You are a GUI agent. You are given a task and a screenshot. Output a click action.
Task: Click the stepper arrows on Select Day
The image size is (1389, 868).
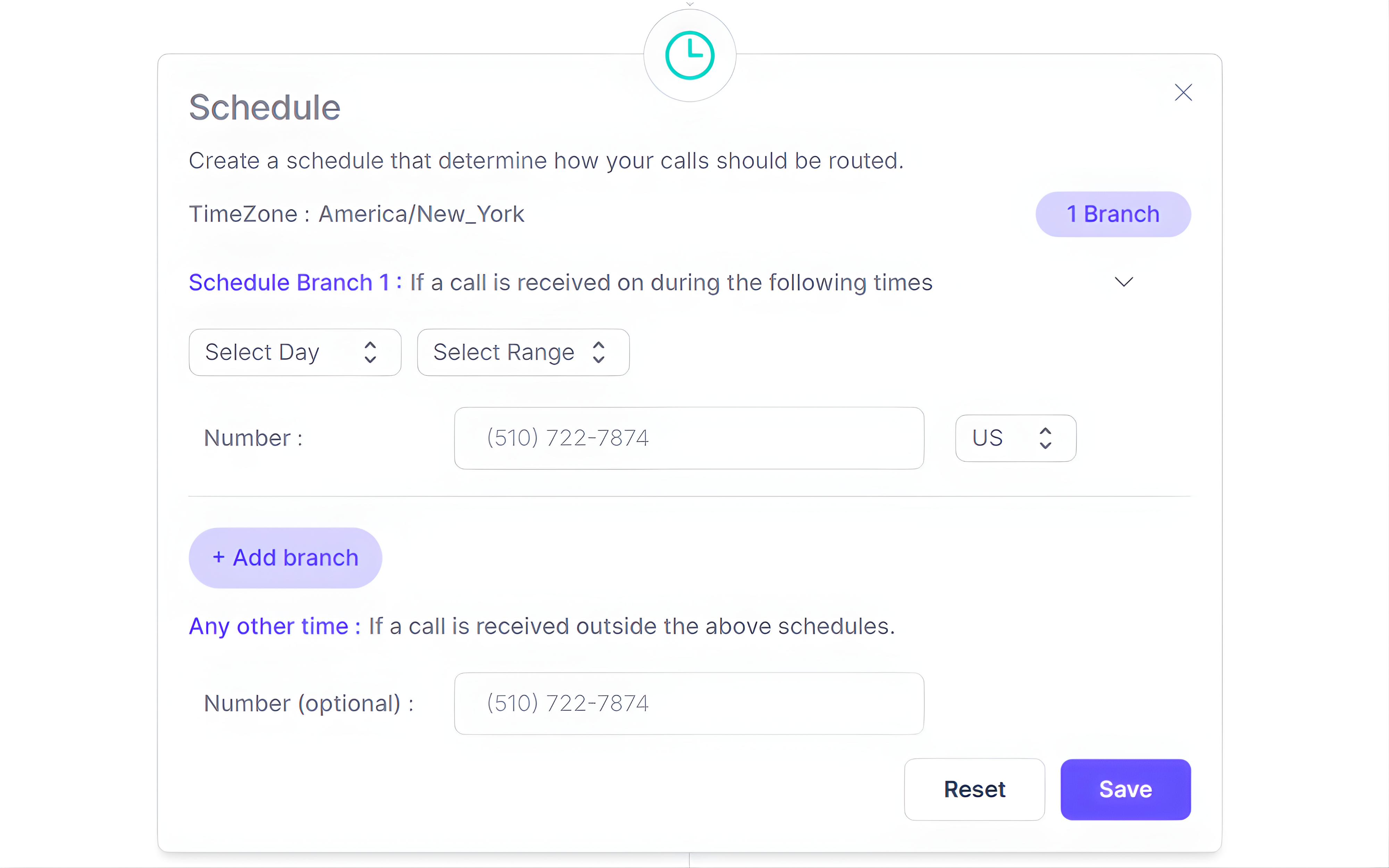coord(371,352)
